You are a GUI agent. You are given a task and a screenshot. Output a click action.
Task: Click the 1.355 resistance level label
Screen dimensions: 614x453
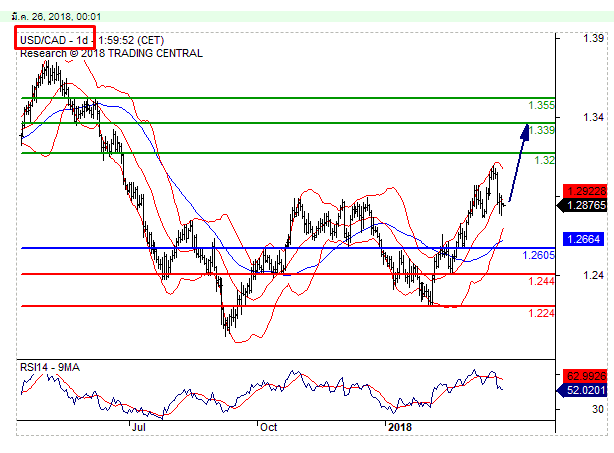click(541, 105)
